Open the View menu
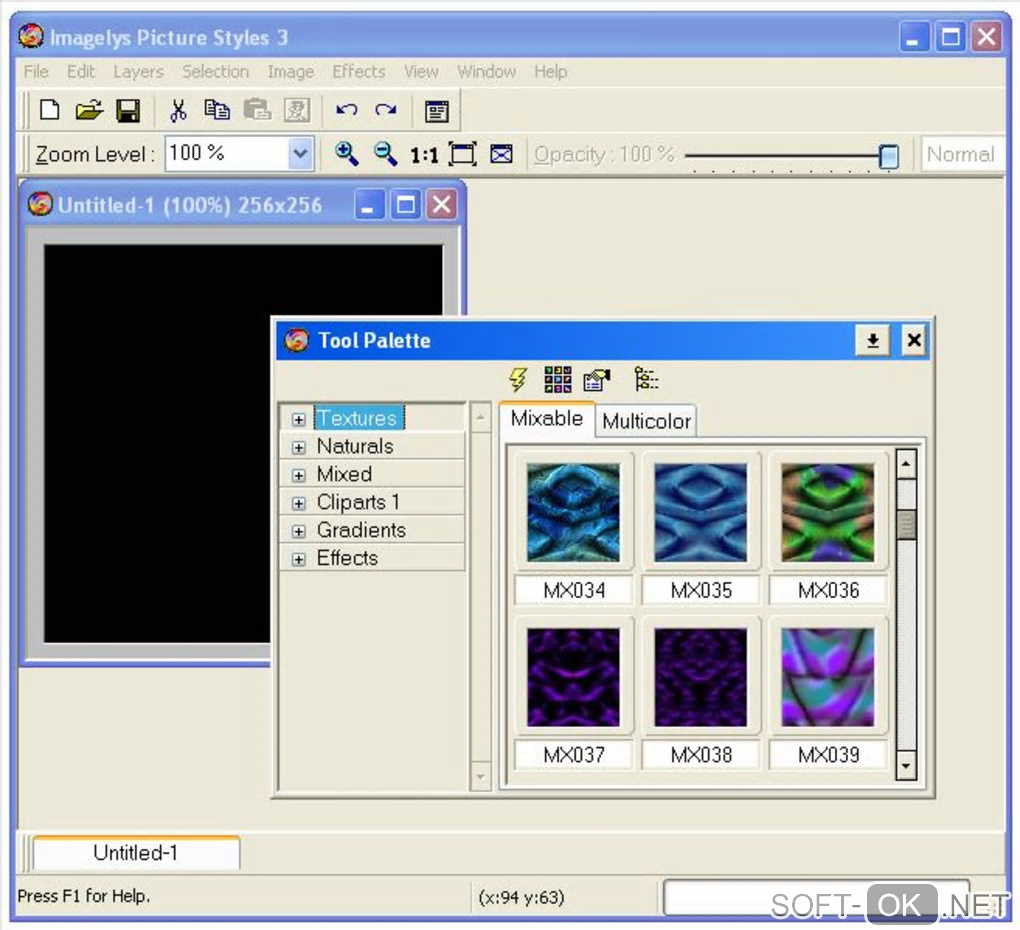1020x930 pixels. [421, 71]
